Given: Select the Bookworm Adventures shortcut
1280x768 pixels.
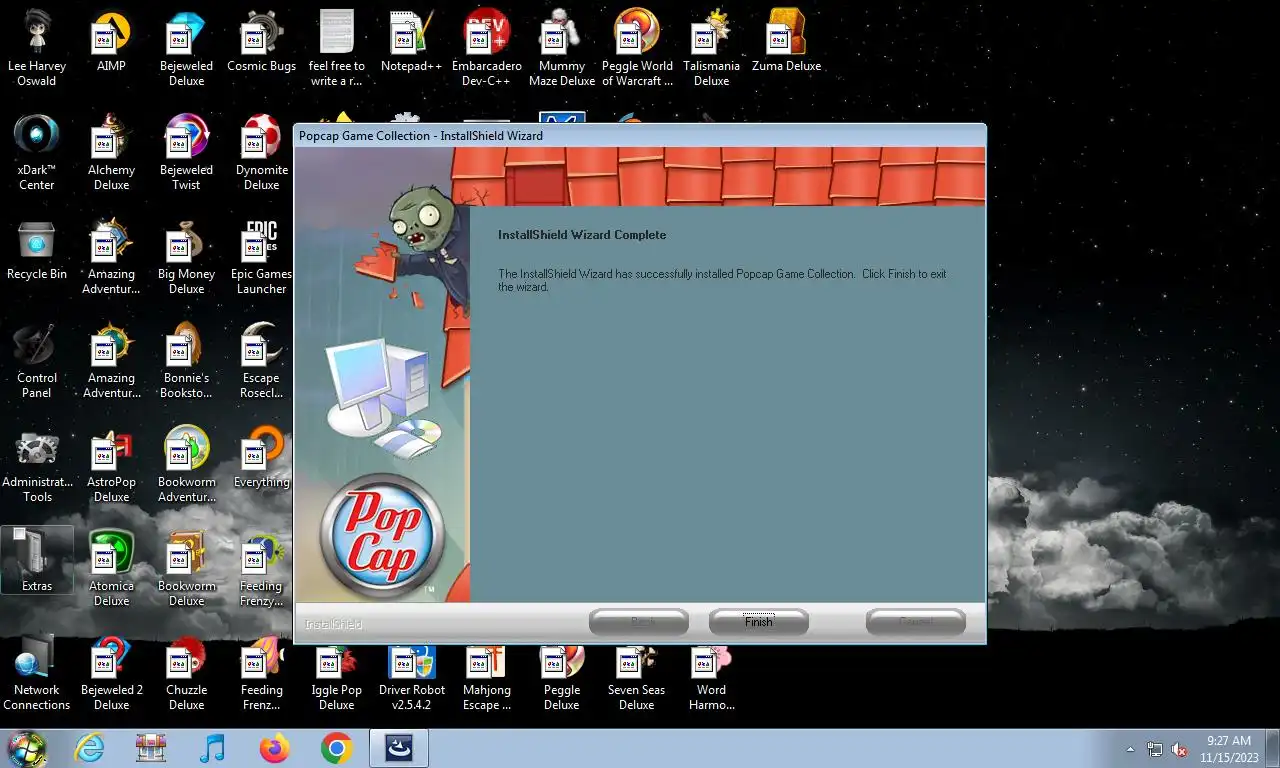Looking at the screenshot, I should [186, 464].
